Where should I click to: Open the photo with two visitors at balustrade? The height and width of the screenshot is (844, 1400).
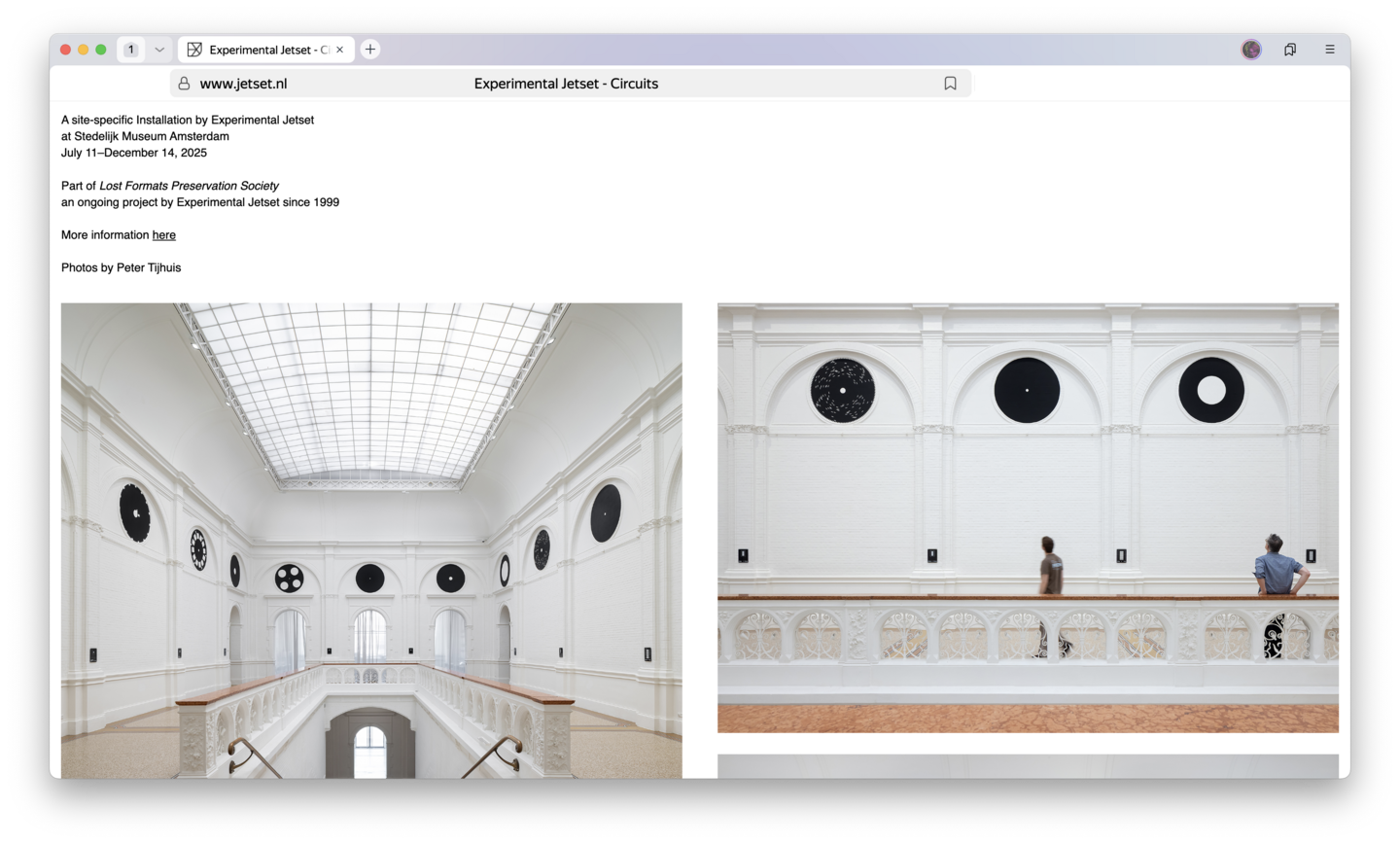pos(1028,517)
